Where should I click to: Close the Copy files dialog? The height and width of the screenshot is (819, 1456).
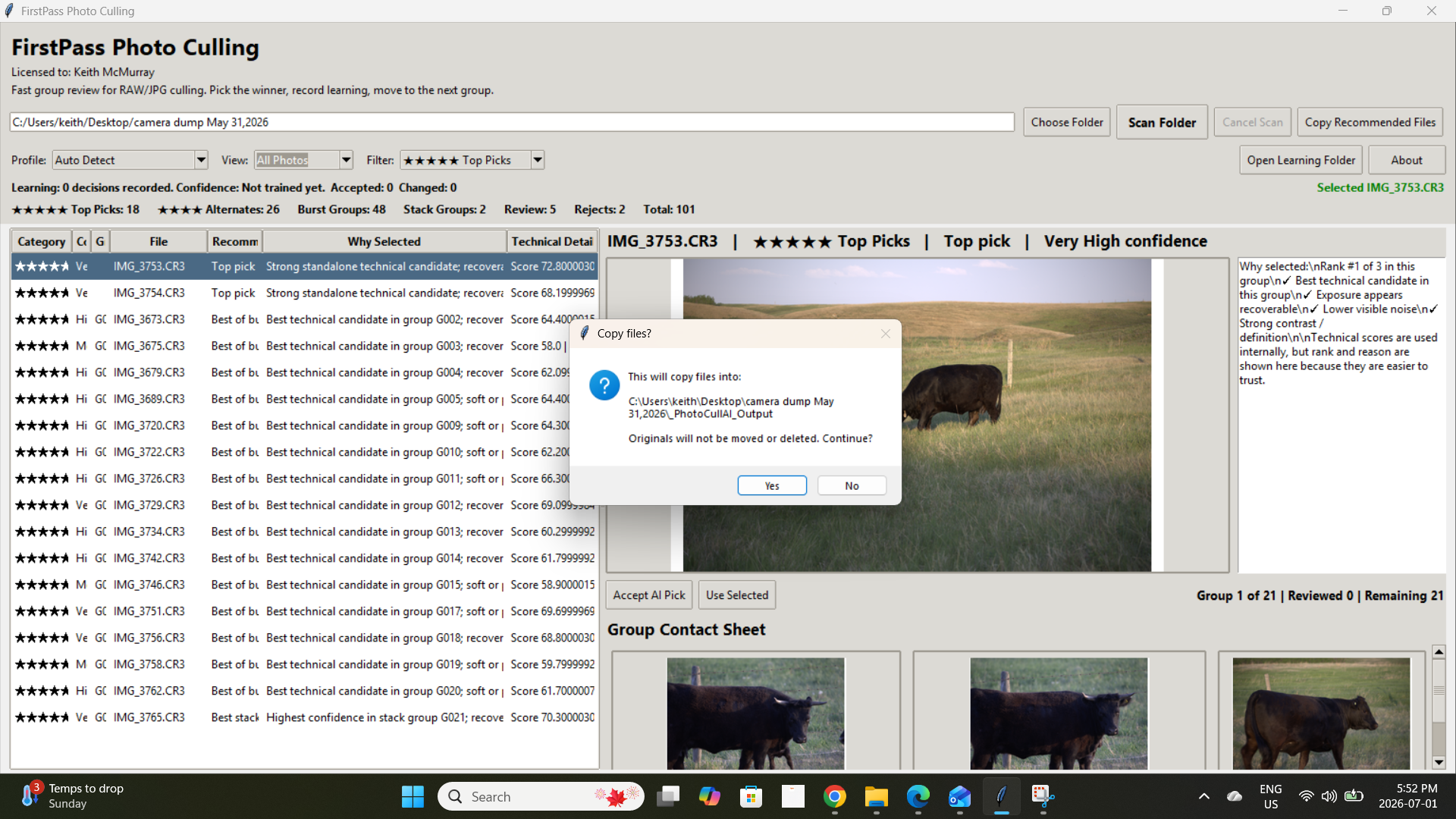(x=885, y=334)
